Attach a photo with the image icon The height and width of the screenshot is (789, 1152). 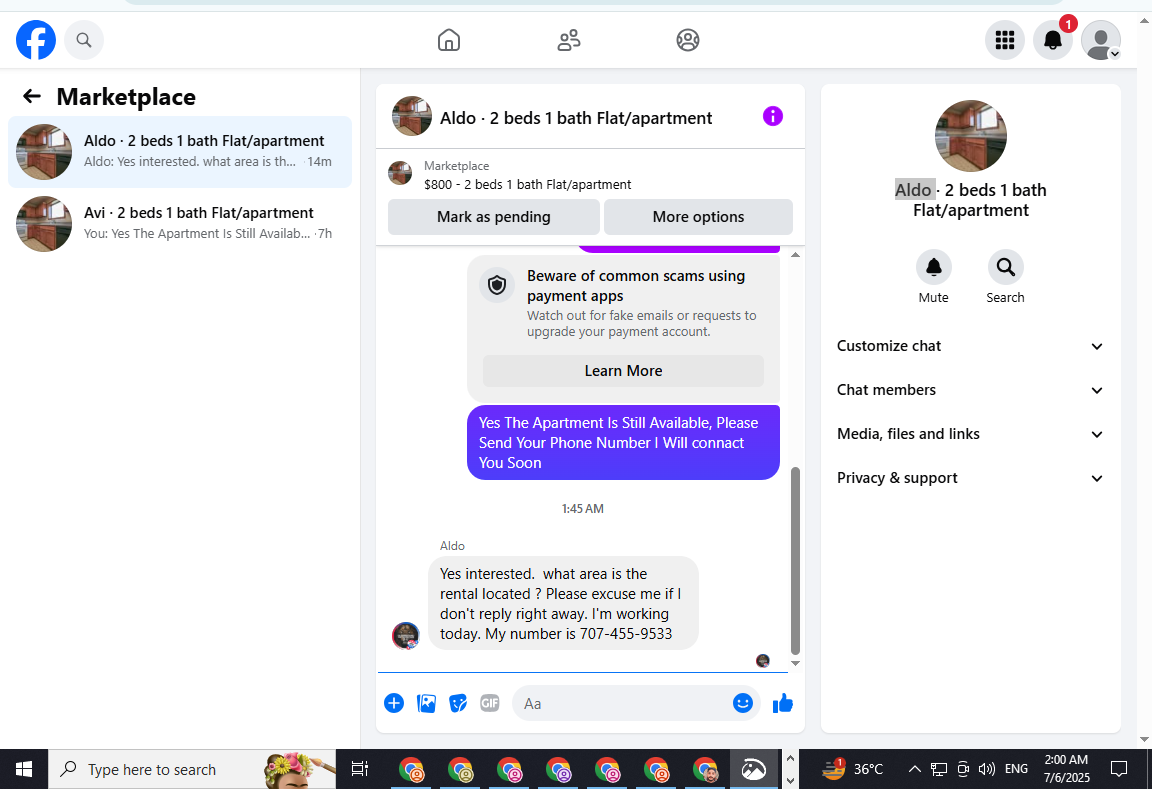tap(426, 703)
